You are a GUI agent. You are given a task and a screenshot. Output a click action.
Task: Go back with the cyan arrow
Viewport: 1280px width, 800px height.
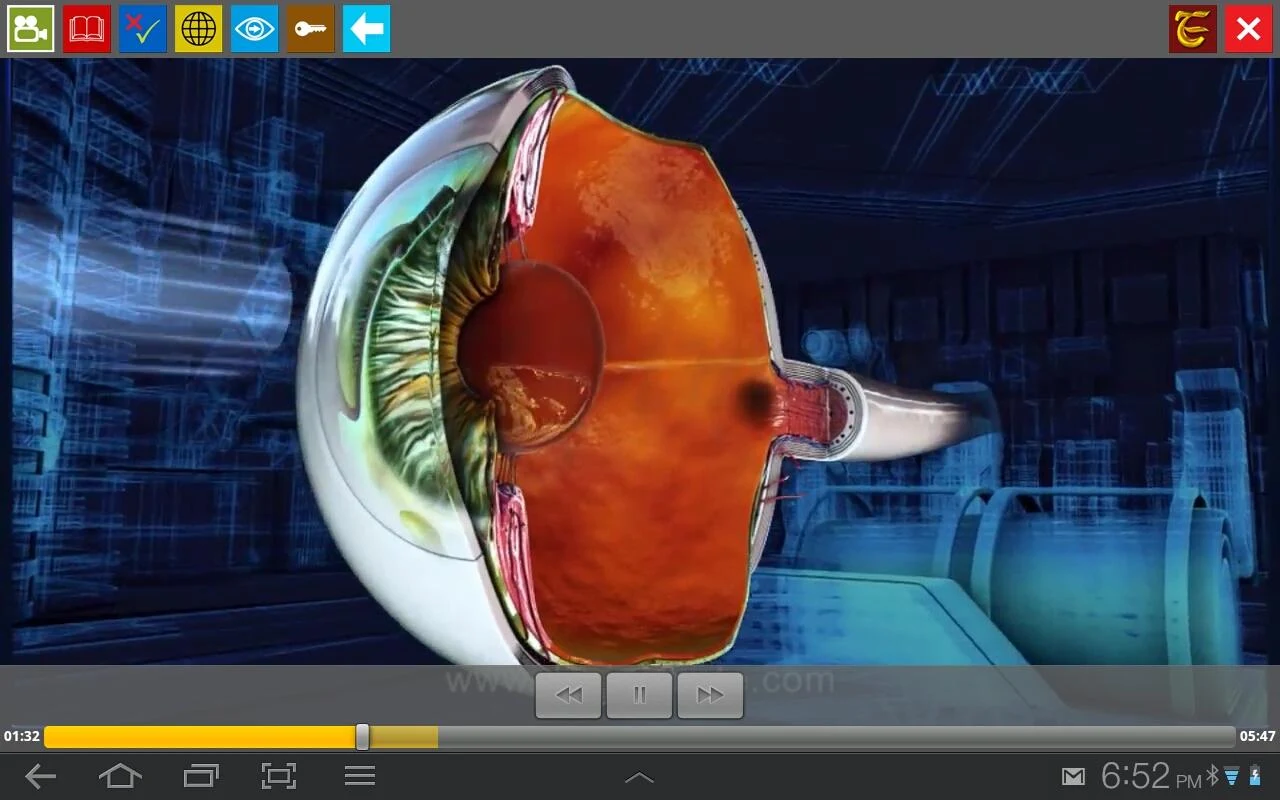(367, 29)
